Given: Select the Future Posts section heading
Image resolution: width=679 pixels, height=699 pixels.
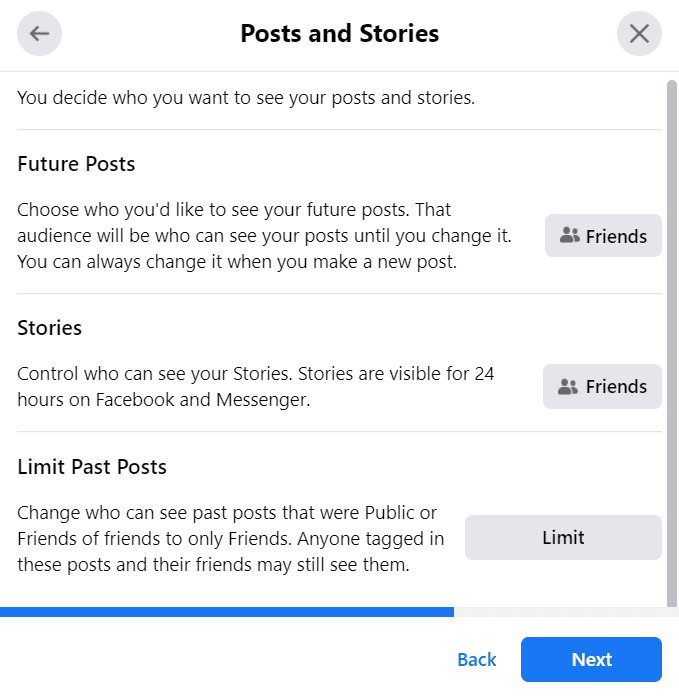Looking at the screenshot, I should pos(76,164).
